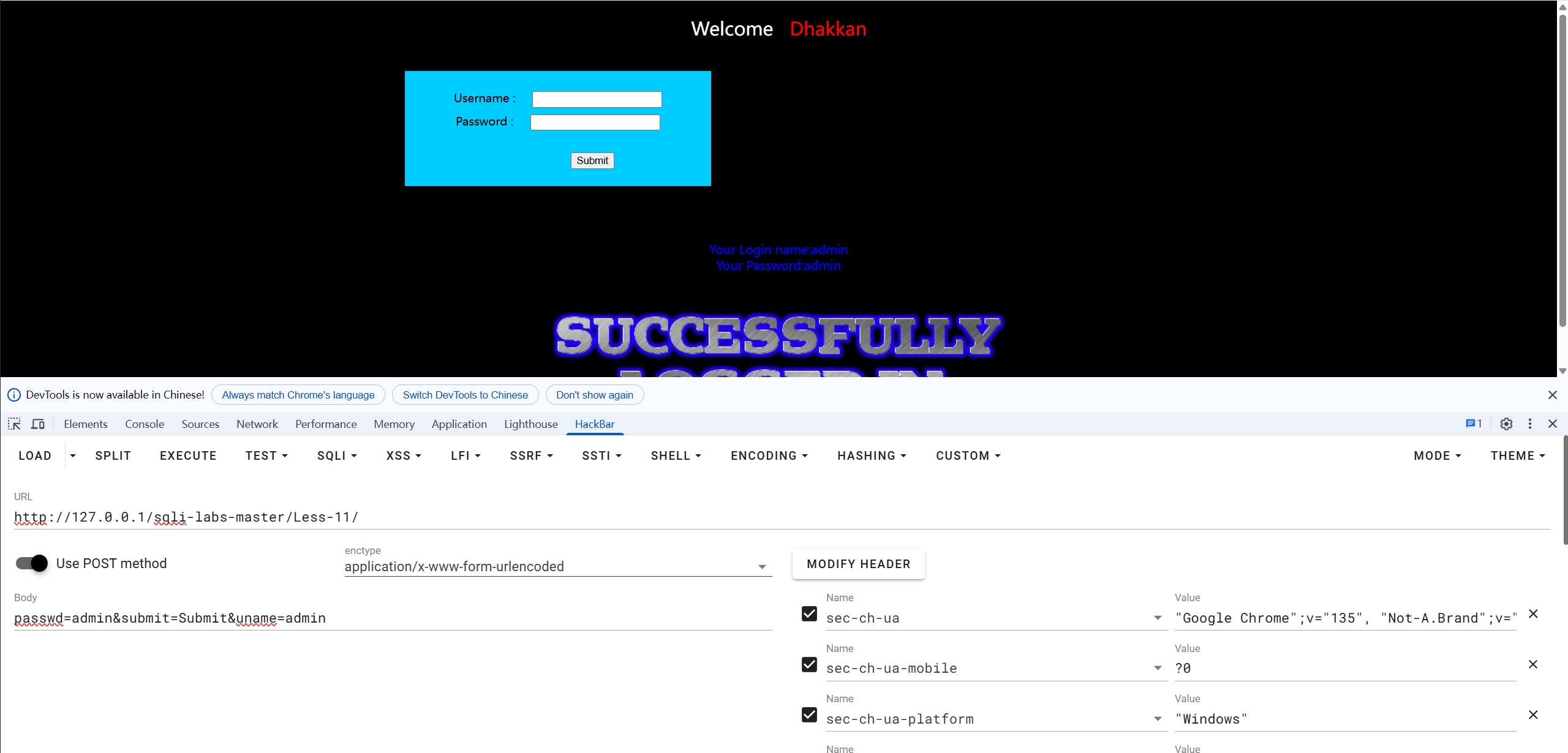Click the EXECUTE button

click(x=188, y=455)
